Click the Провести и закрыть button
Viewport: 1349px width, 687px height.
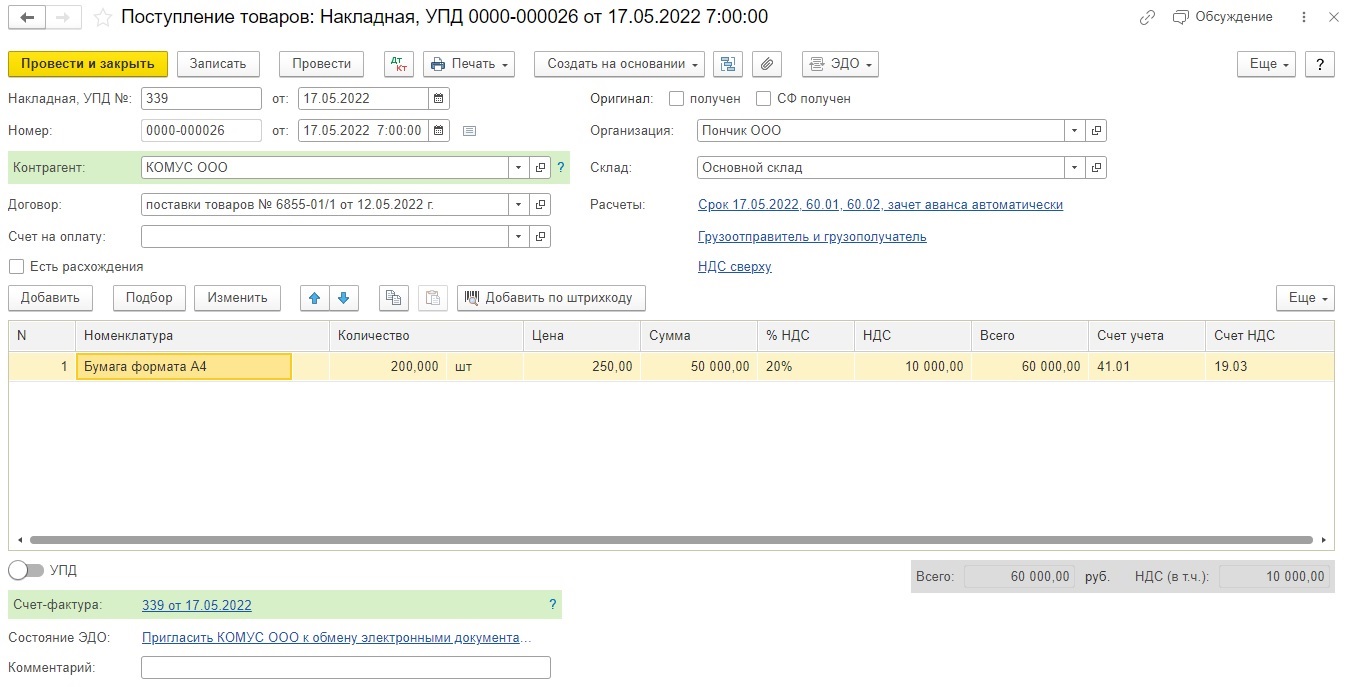(88, 64)
